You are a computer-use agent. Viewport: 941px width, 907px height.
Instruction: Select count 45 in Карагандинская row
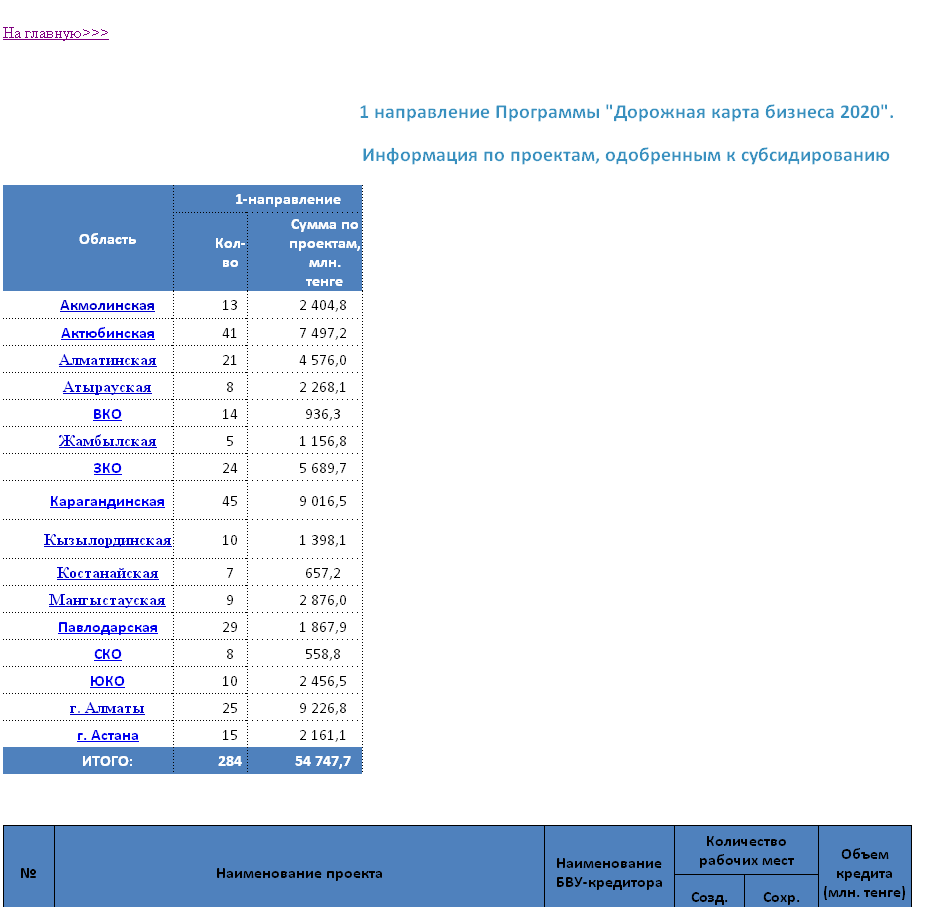pyautogui.click(x=230, y=501)
